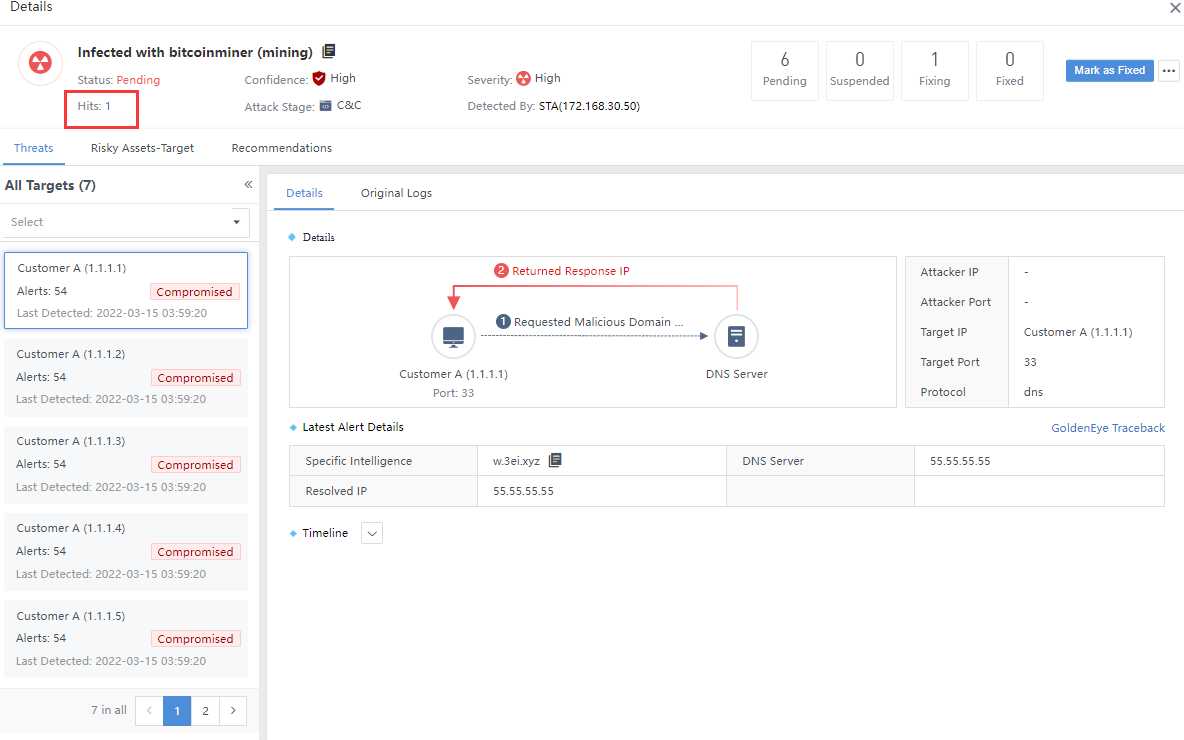Go to next page of targets
Image resolution: width=1184 pixels, height=740 pixels.
click(233, 711)
